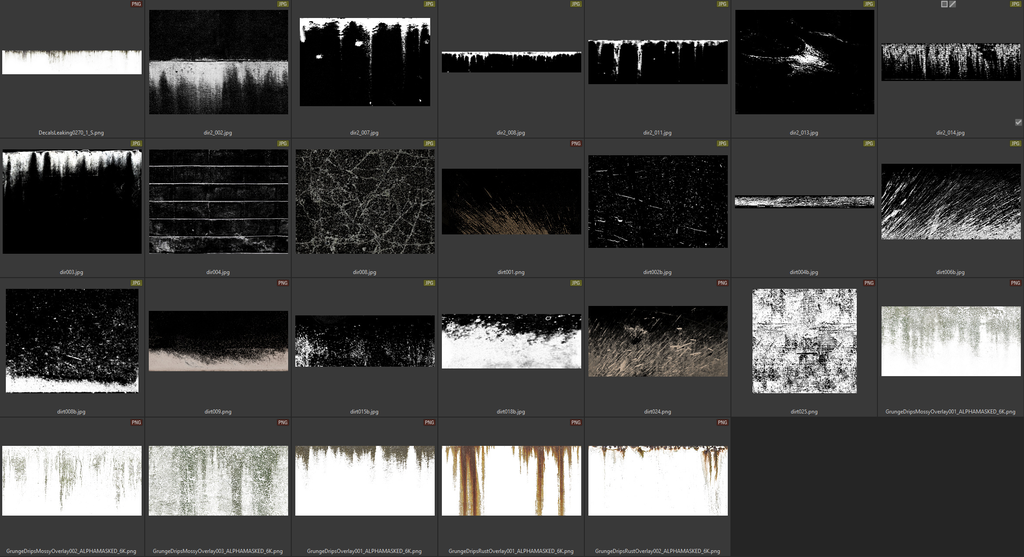Select the dirt003.jpg thumbnail
This screenshot has width=1024, height=557.
click(x=72, y=201)
